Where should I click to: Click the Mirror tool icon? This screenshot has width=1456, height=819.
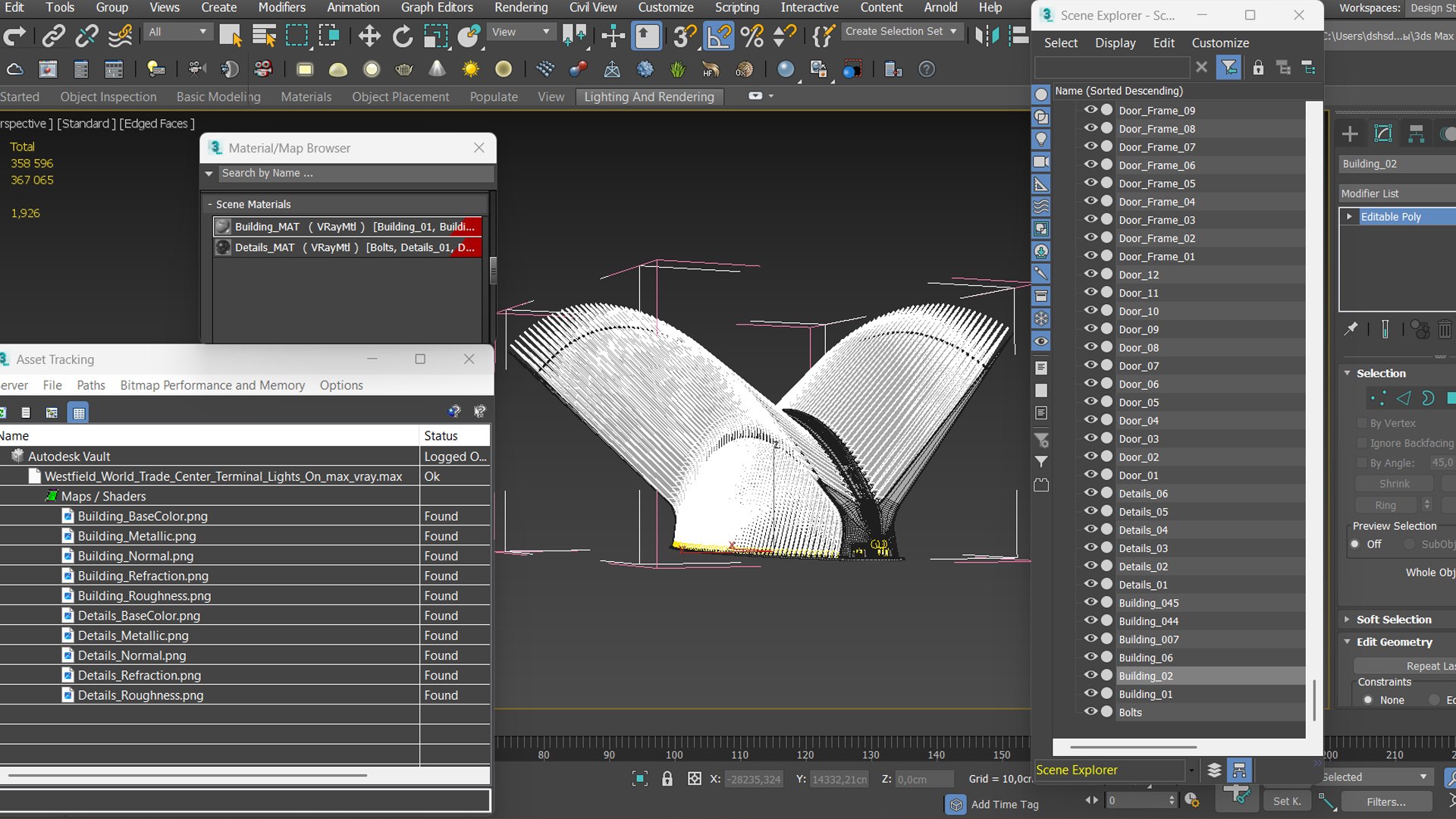point(987,36)
